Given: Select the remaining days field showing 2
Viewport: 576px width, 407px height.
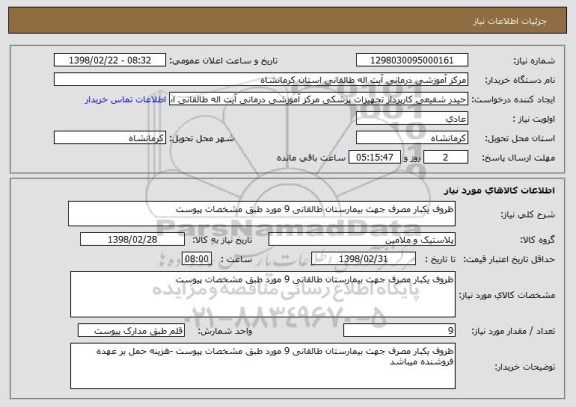Looking at the screenshot, I should 446,158.
